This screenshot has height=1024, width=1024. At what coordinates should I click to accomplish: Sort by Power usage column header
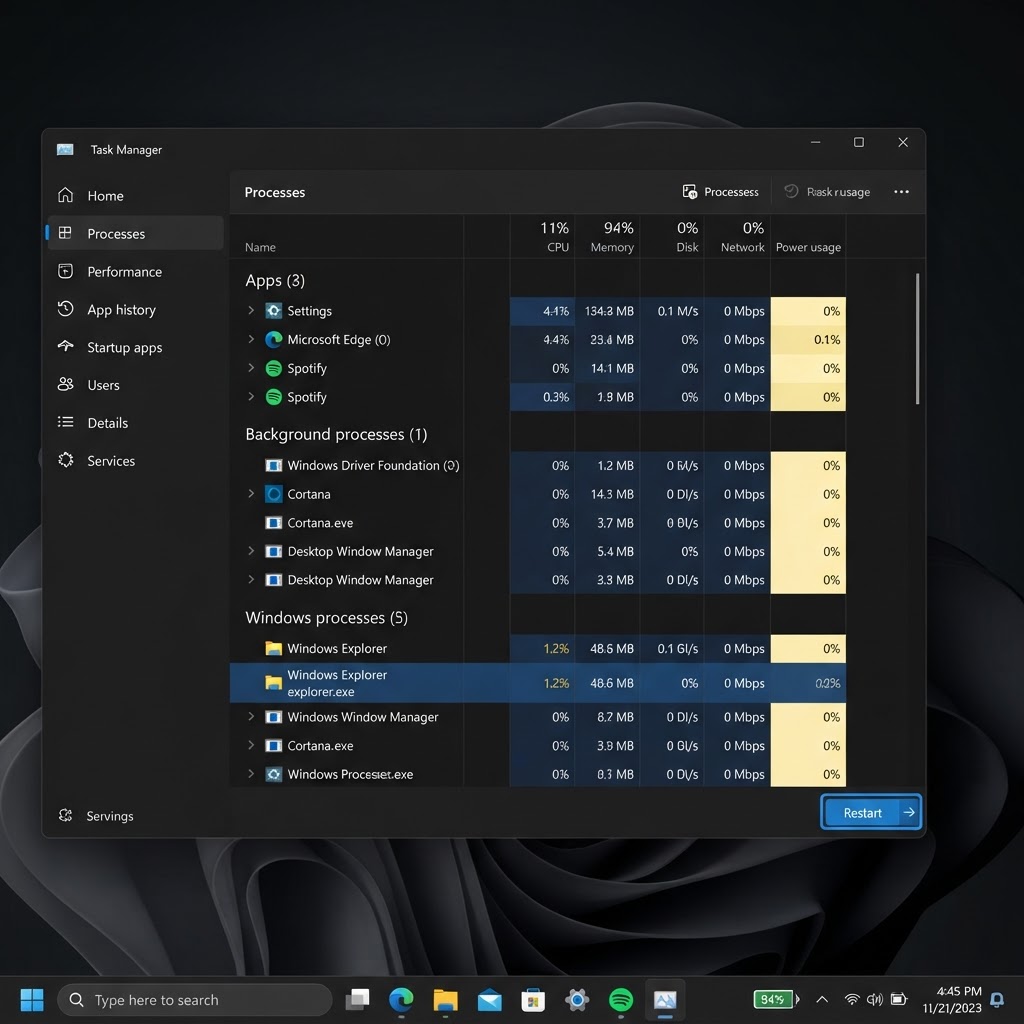[x=808, y=236]
